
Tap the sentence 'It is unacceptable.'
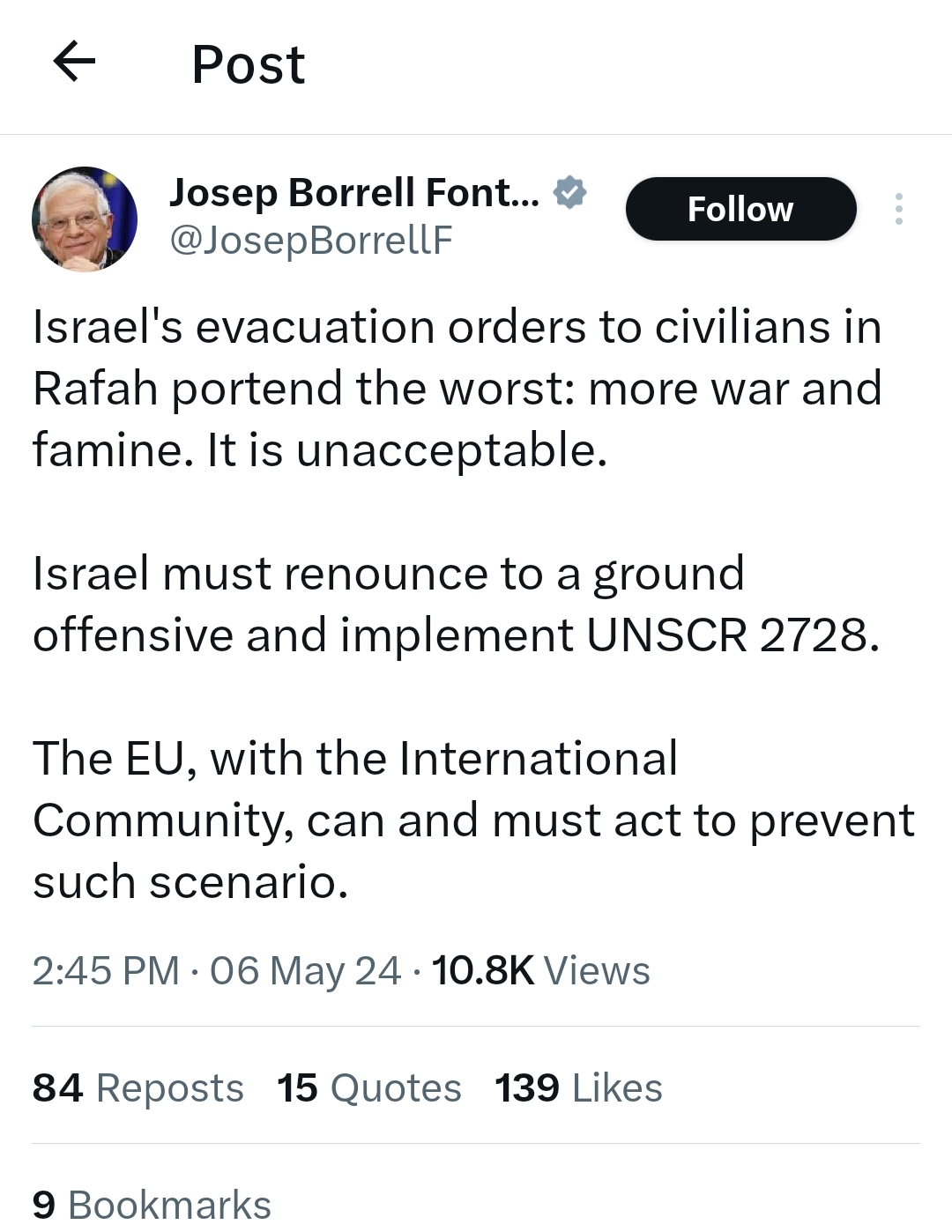tap(407, 450)
